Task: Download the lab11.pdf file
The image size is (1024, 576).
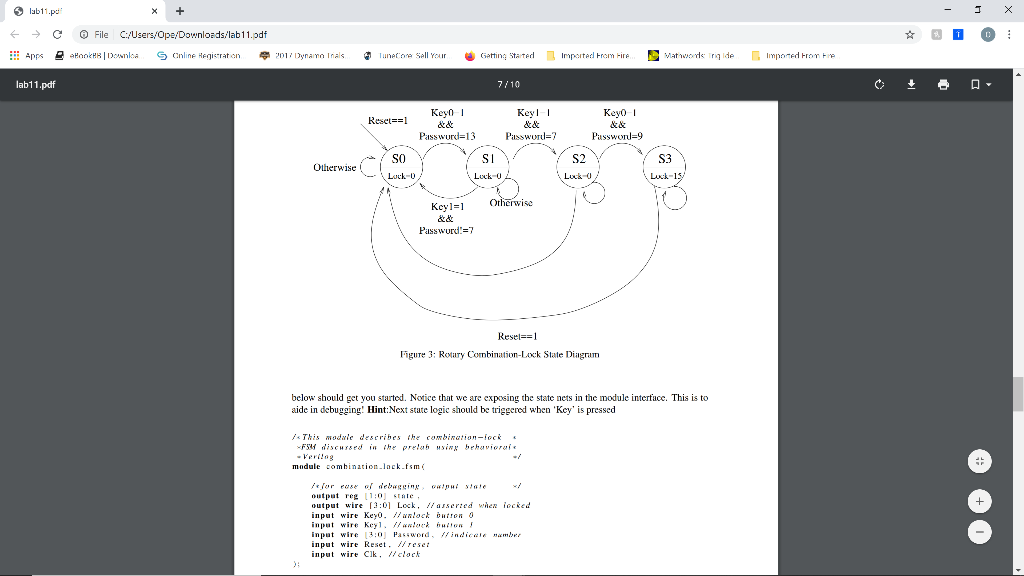Action: coord(911,84)
